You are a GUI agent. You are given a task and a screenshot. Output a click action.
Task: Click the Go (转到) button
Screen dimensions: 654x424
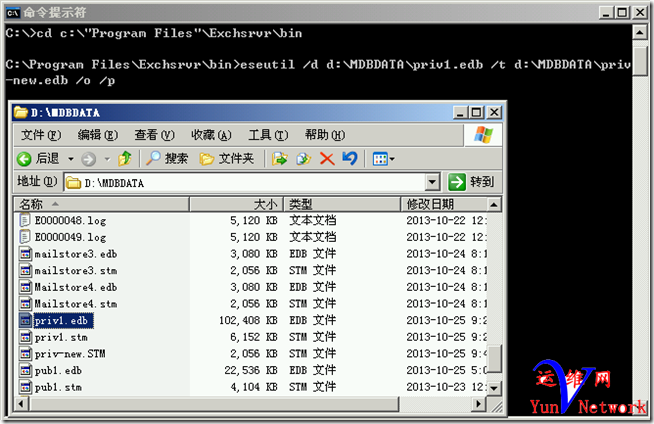click(x=471, y=182)
